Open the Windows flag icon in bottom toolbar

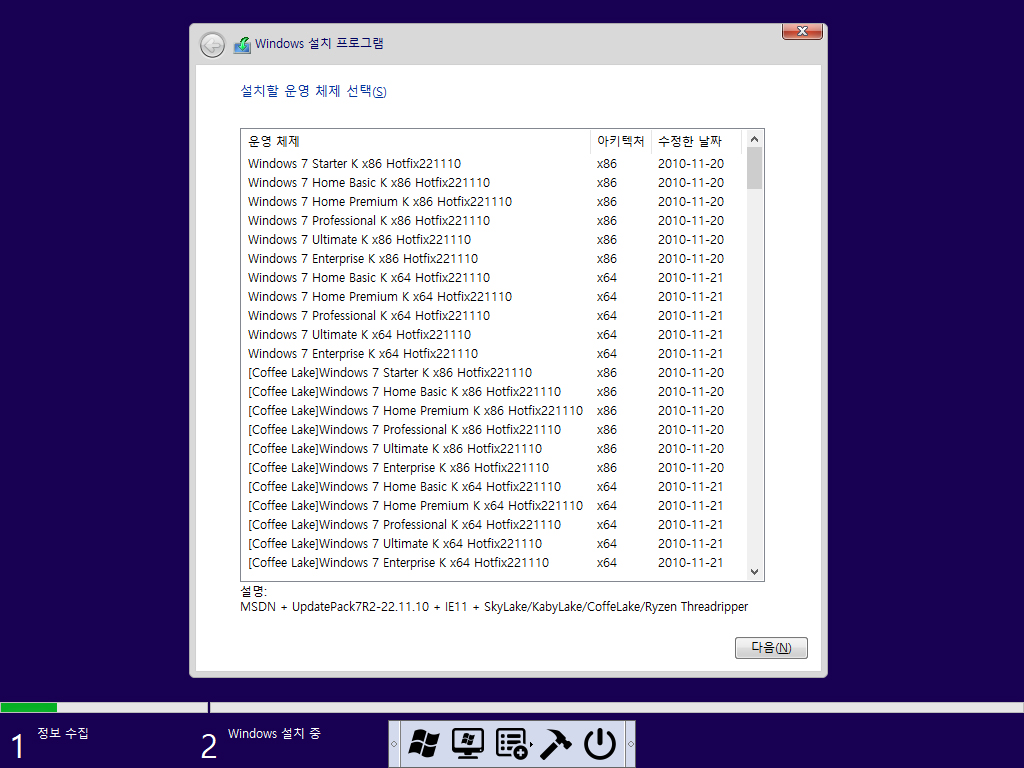424,744
